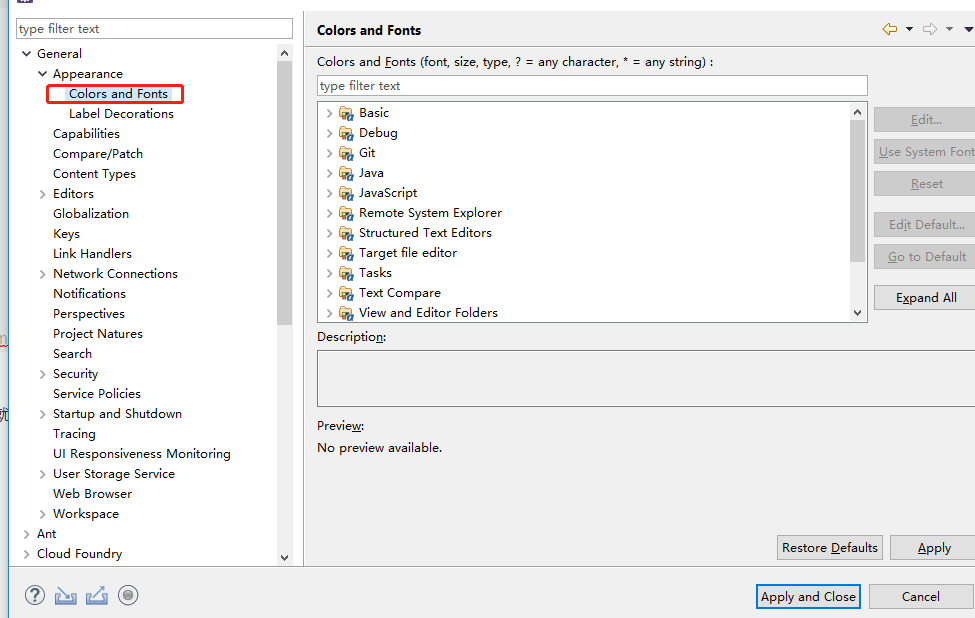Viewport: 975px width, 618px height.
Task: Click the Apply button
Action: coord(933,548)
